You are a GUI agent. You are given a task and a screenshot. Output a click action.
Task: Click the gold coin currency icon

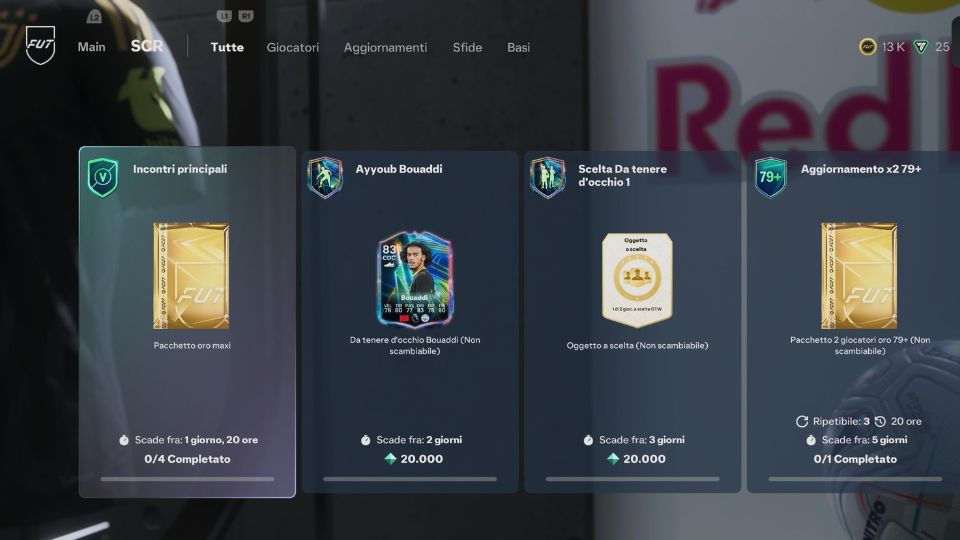pos(868,47)
